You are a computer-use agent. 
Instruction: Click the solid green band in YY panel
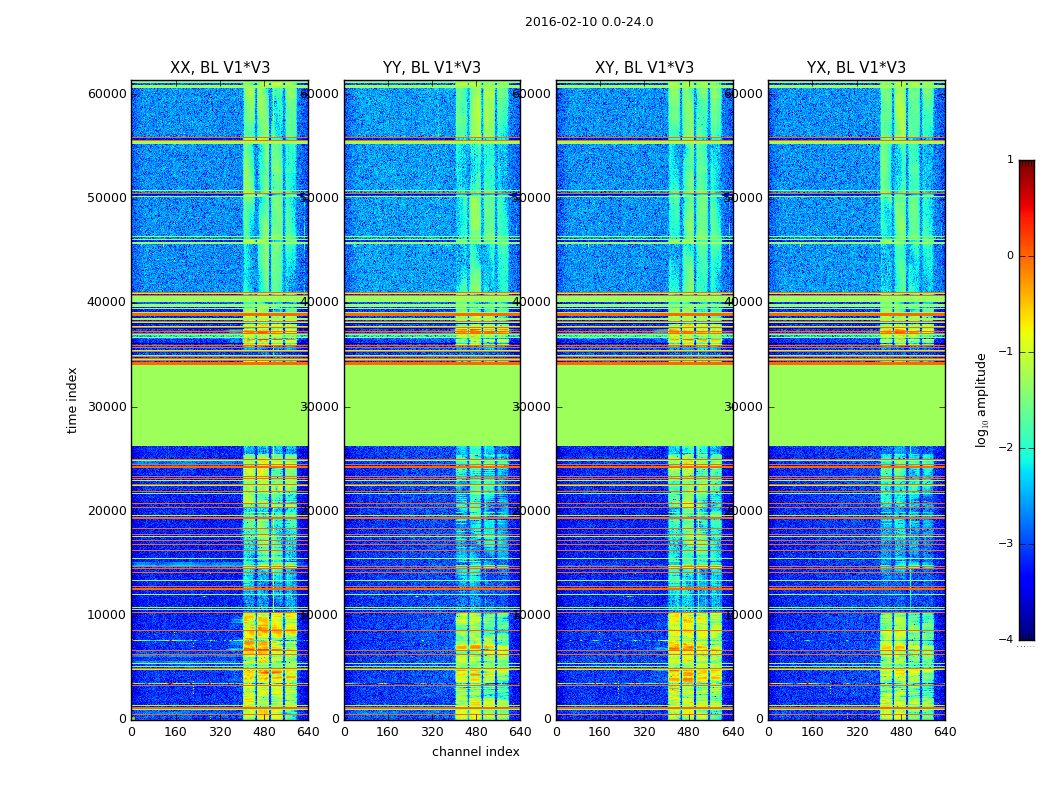[432, 405]
